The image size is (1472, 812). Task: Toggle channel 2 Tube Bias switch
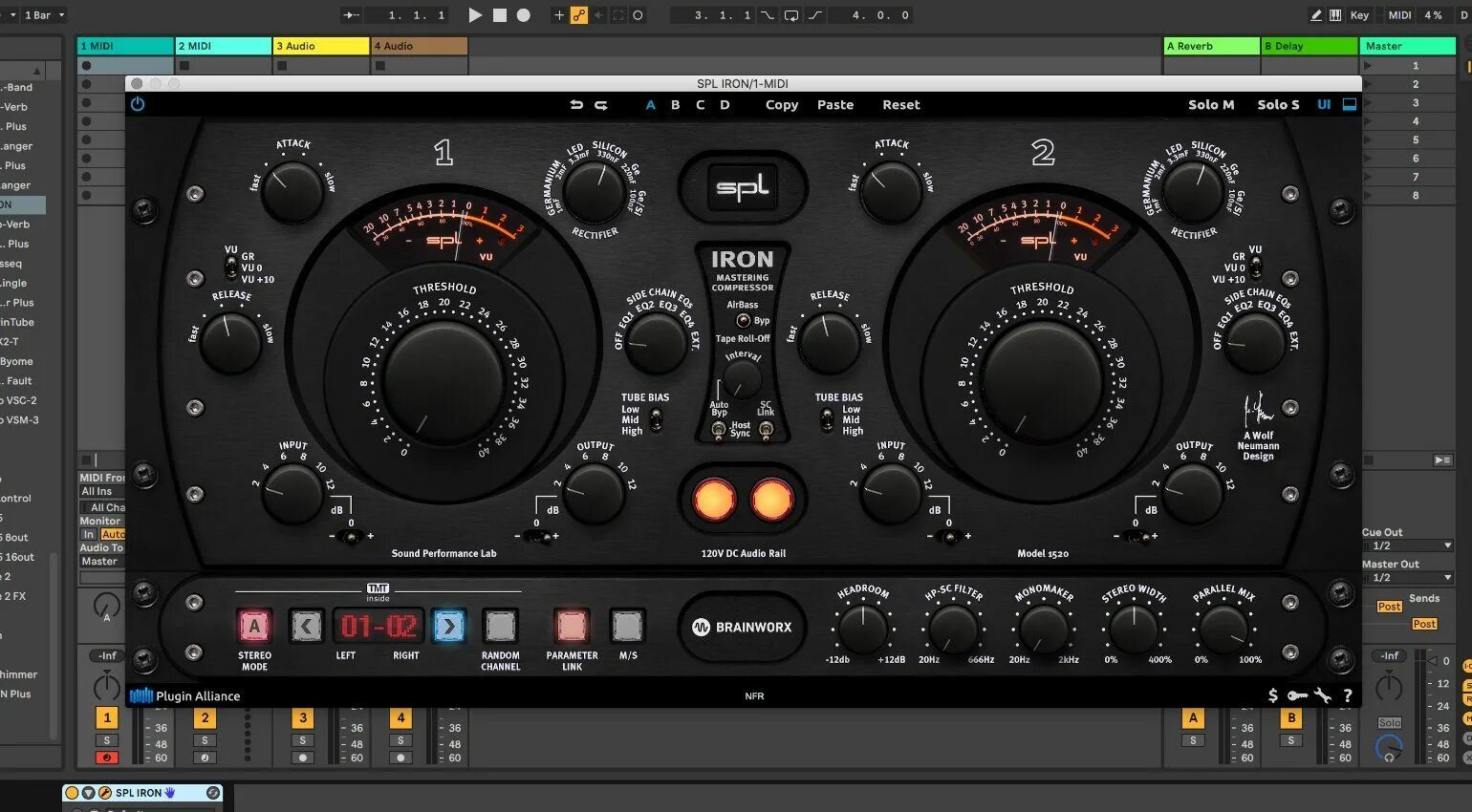point(826,418)
